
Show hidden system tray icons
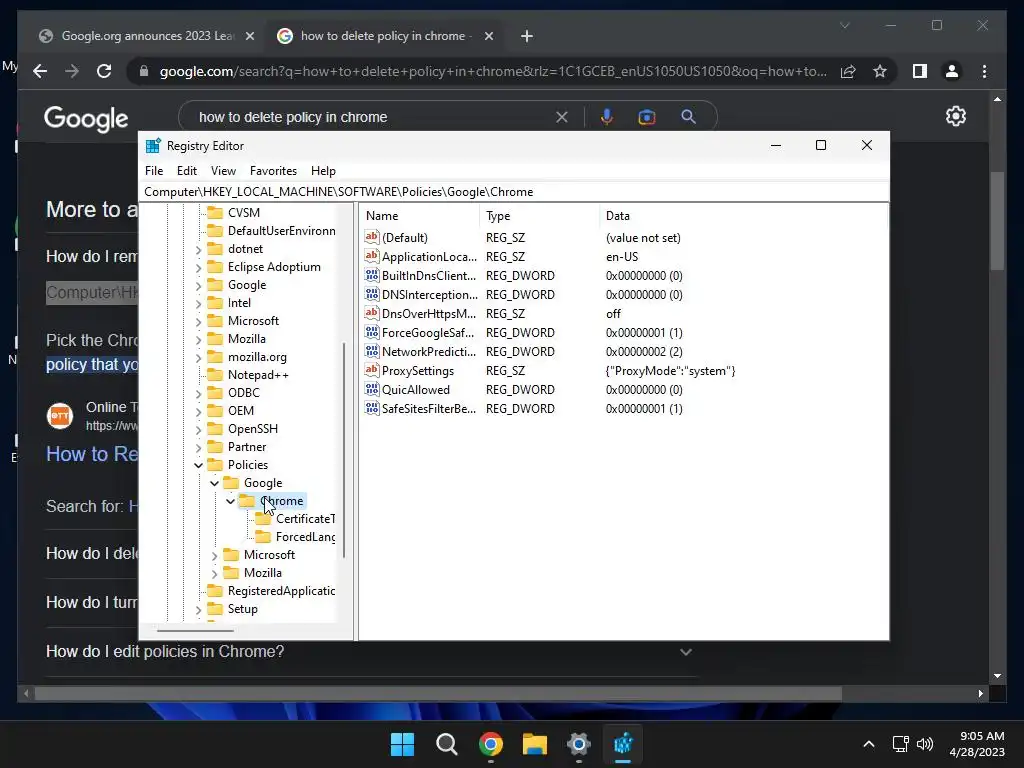[869, 744]
